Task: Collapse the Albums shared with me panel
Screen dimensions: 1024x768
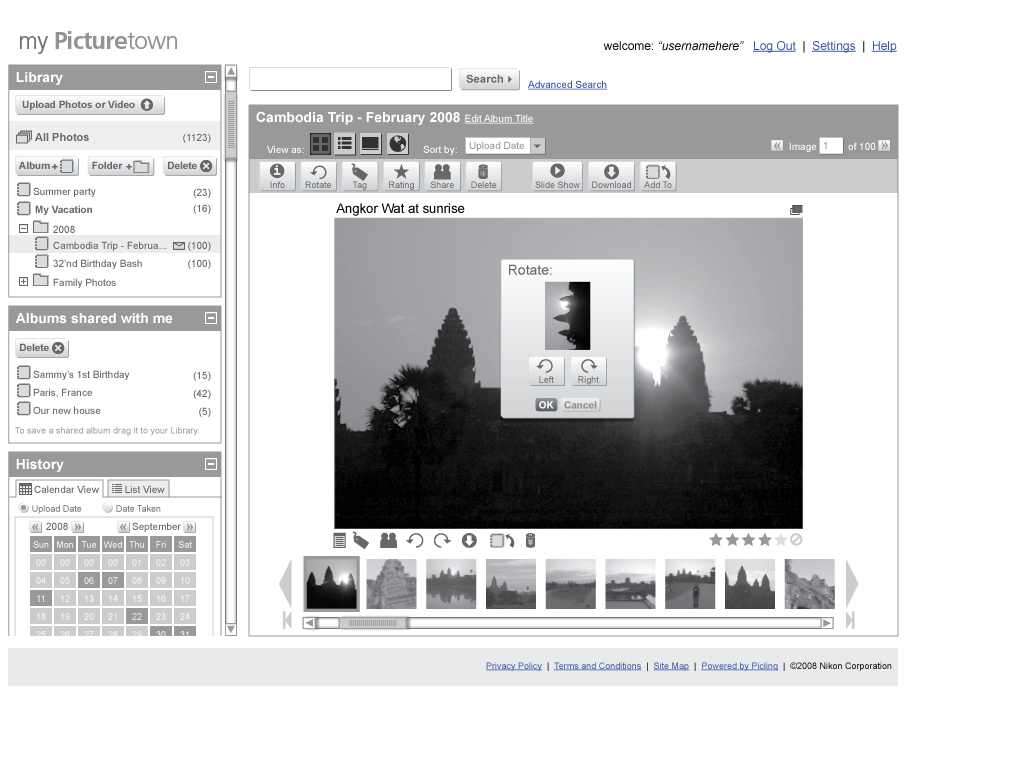Action: click(x=210, y=318)
